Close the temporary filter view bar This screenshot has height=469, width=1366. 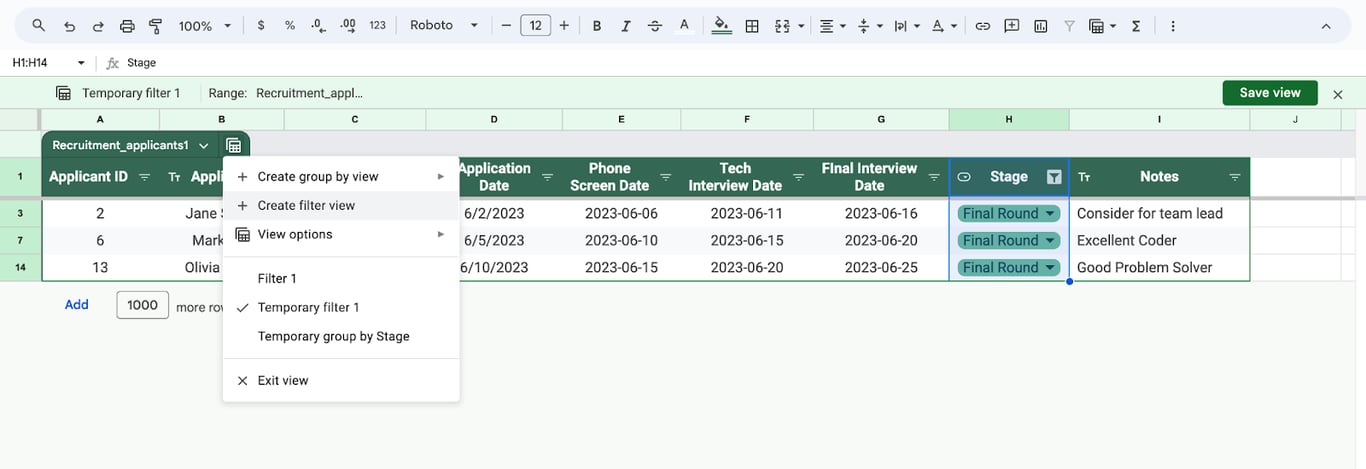click(x=1338, y=94)
